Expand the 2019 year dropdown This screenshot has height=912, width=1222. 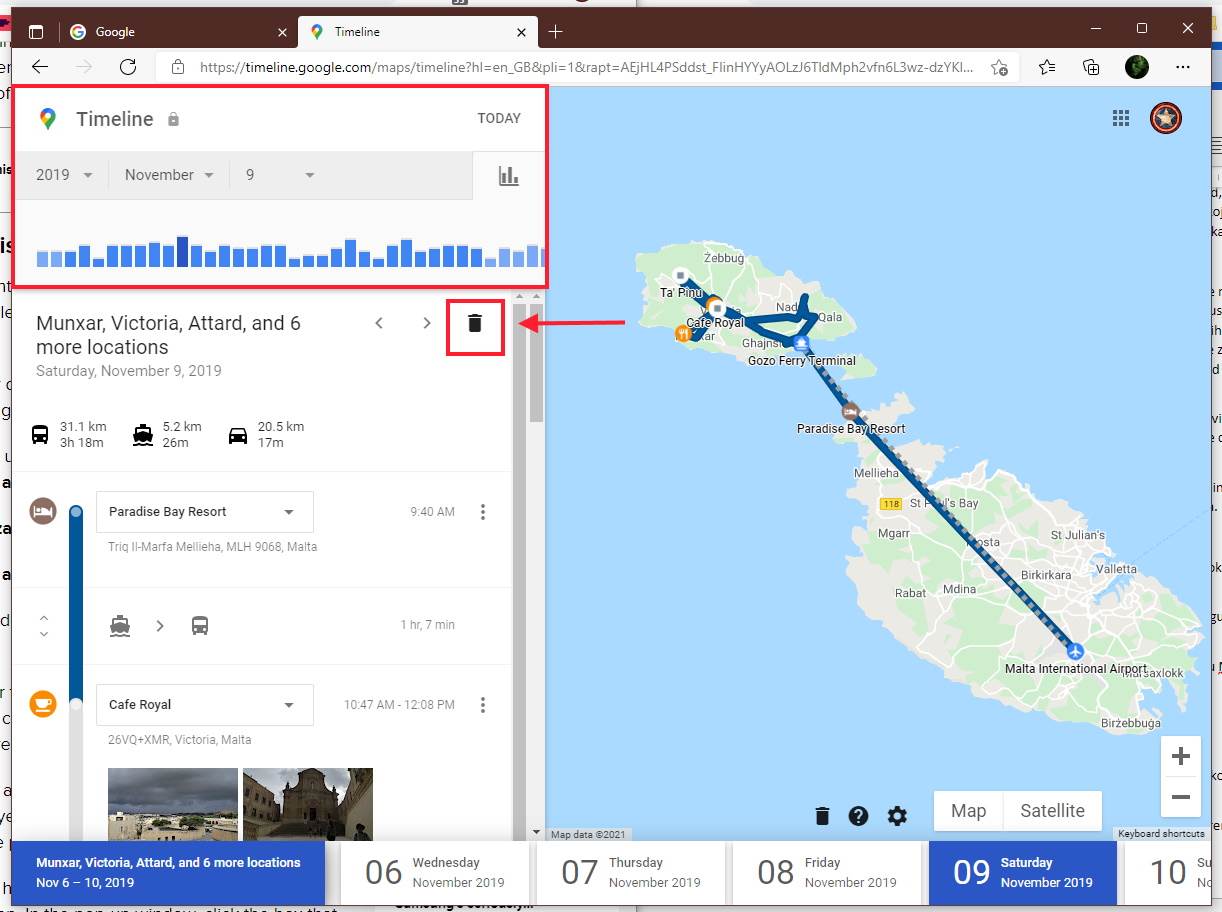tap(65, 175)
